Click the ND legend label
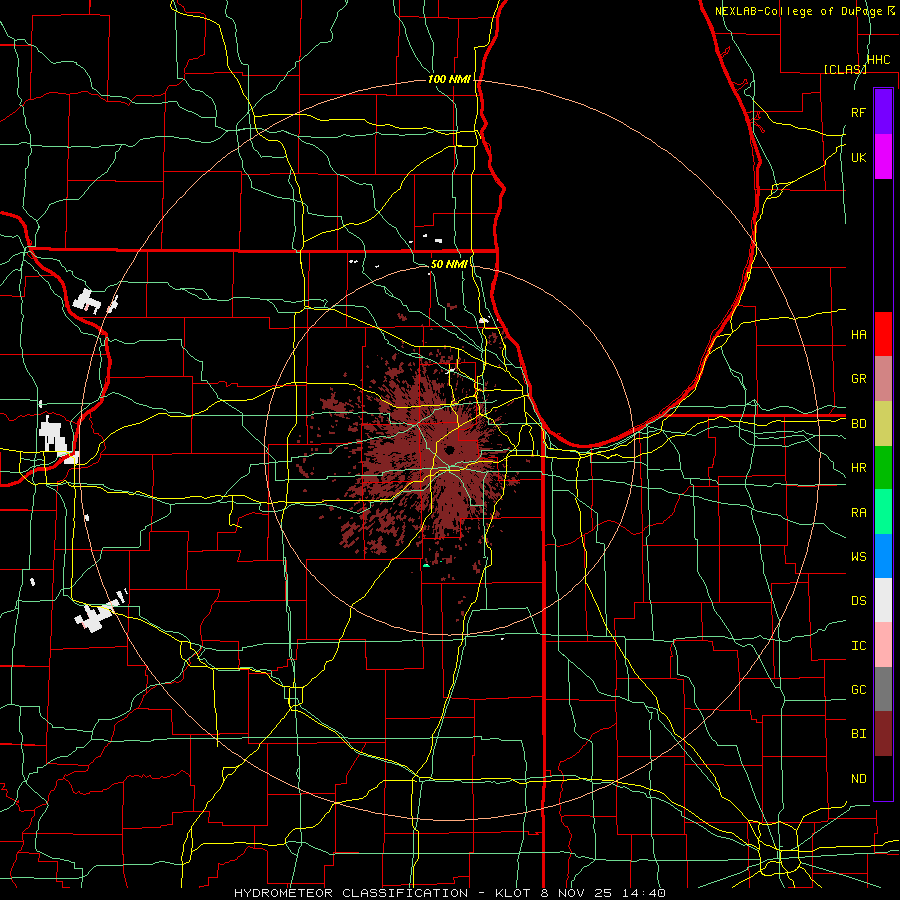The height and width of the screenshot is (900, 900). click(858, 779)
